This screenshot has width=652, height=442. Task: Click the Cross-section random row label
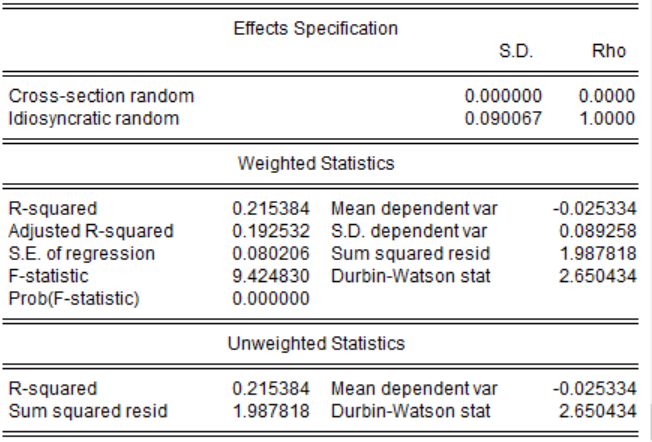[101, 97]
